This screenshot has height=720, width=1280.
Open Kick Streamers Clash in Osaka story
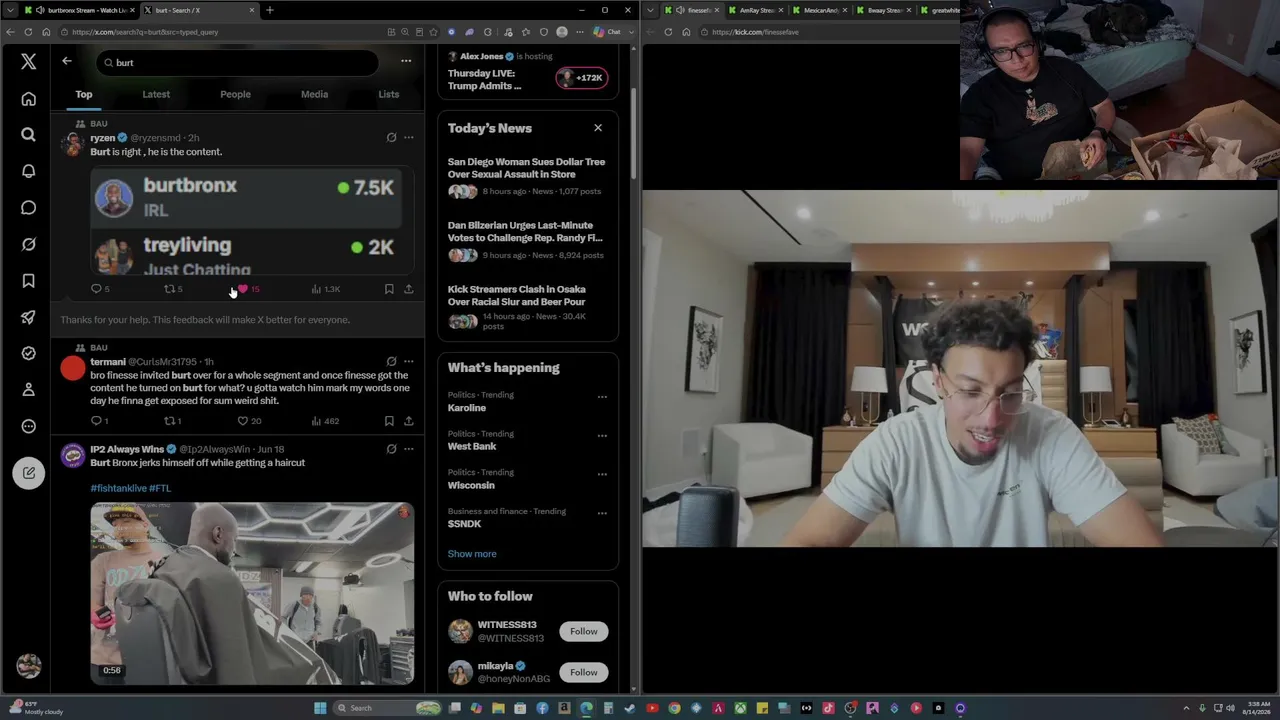pos(526,308)
